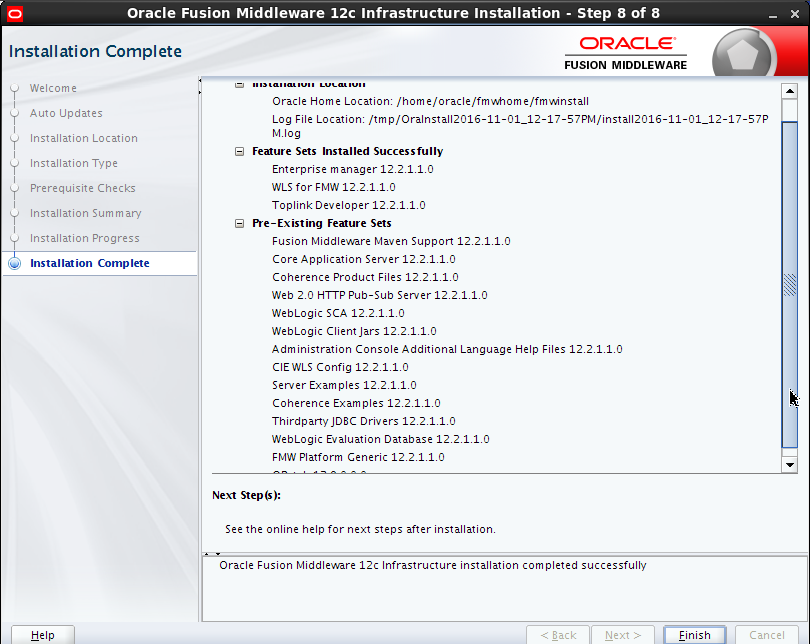Click the 'Installation Complete' page heading
This screenshot has width=810, height=644.
pyautogui.click(x=96, y=51)
